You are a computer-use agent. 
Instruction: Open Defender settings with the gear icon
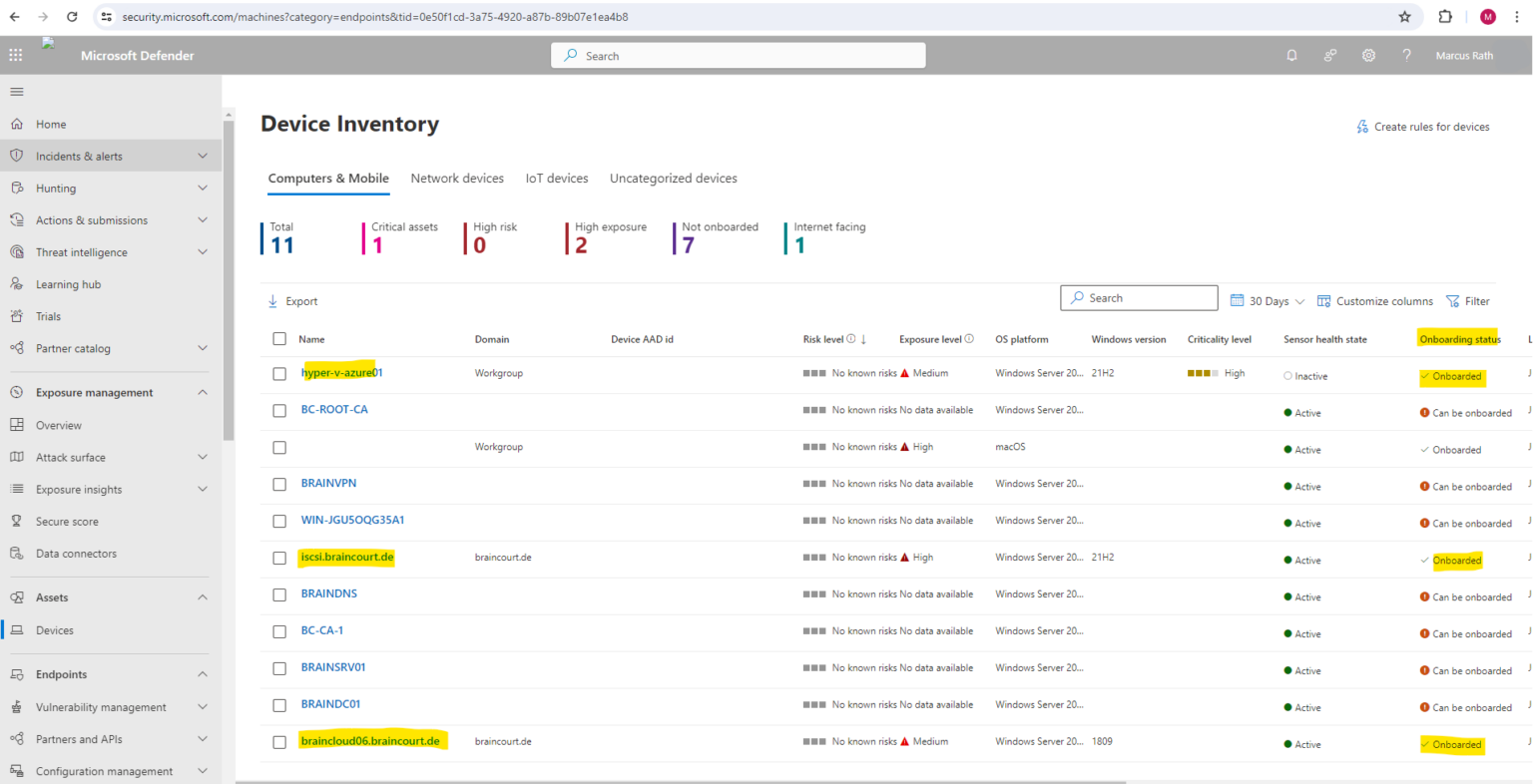pyautogui.click(x=1368, y=55)
